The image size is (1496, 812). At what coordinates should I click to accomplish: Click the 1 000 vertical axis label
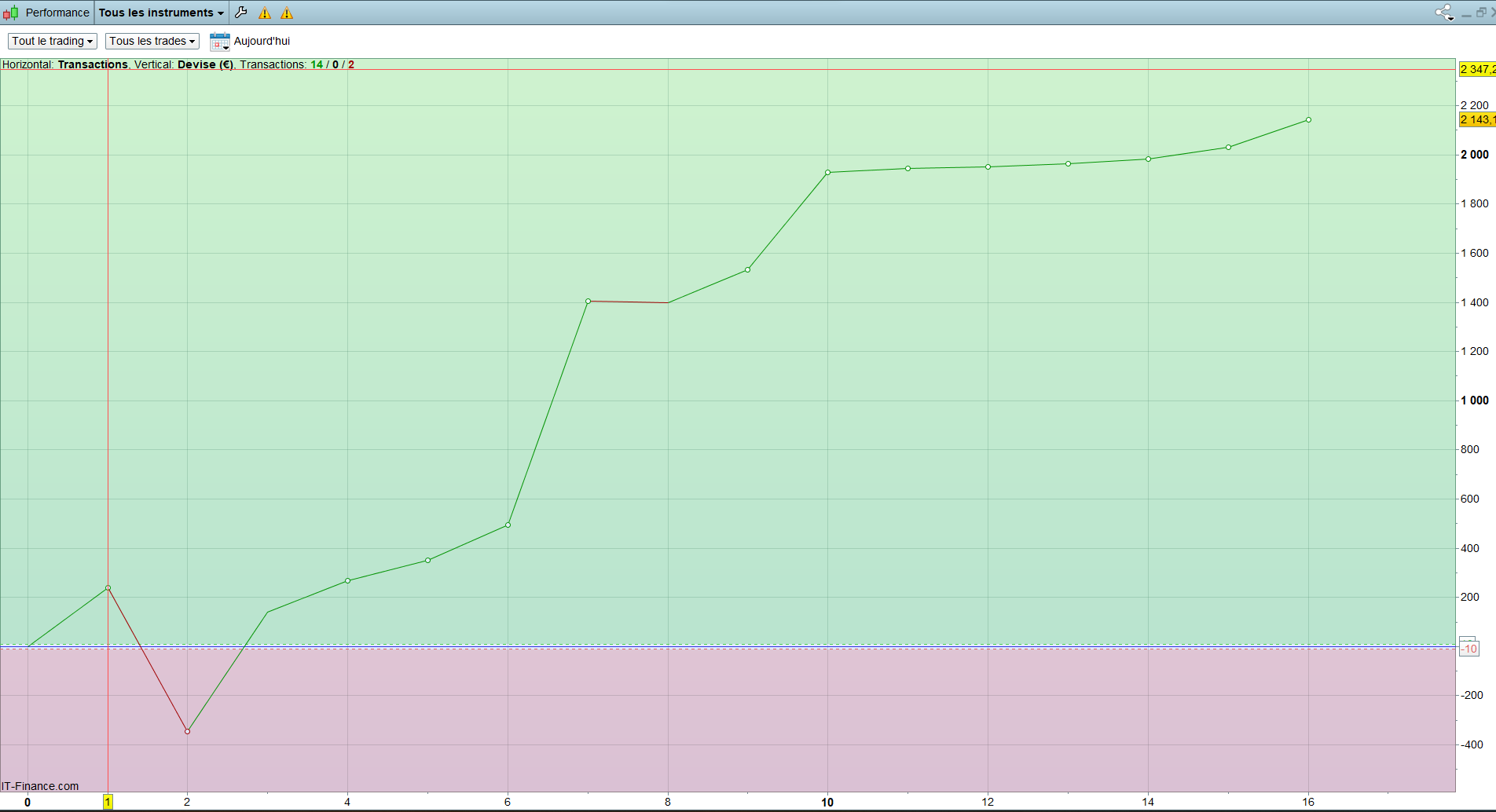tap(1475, 401)
